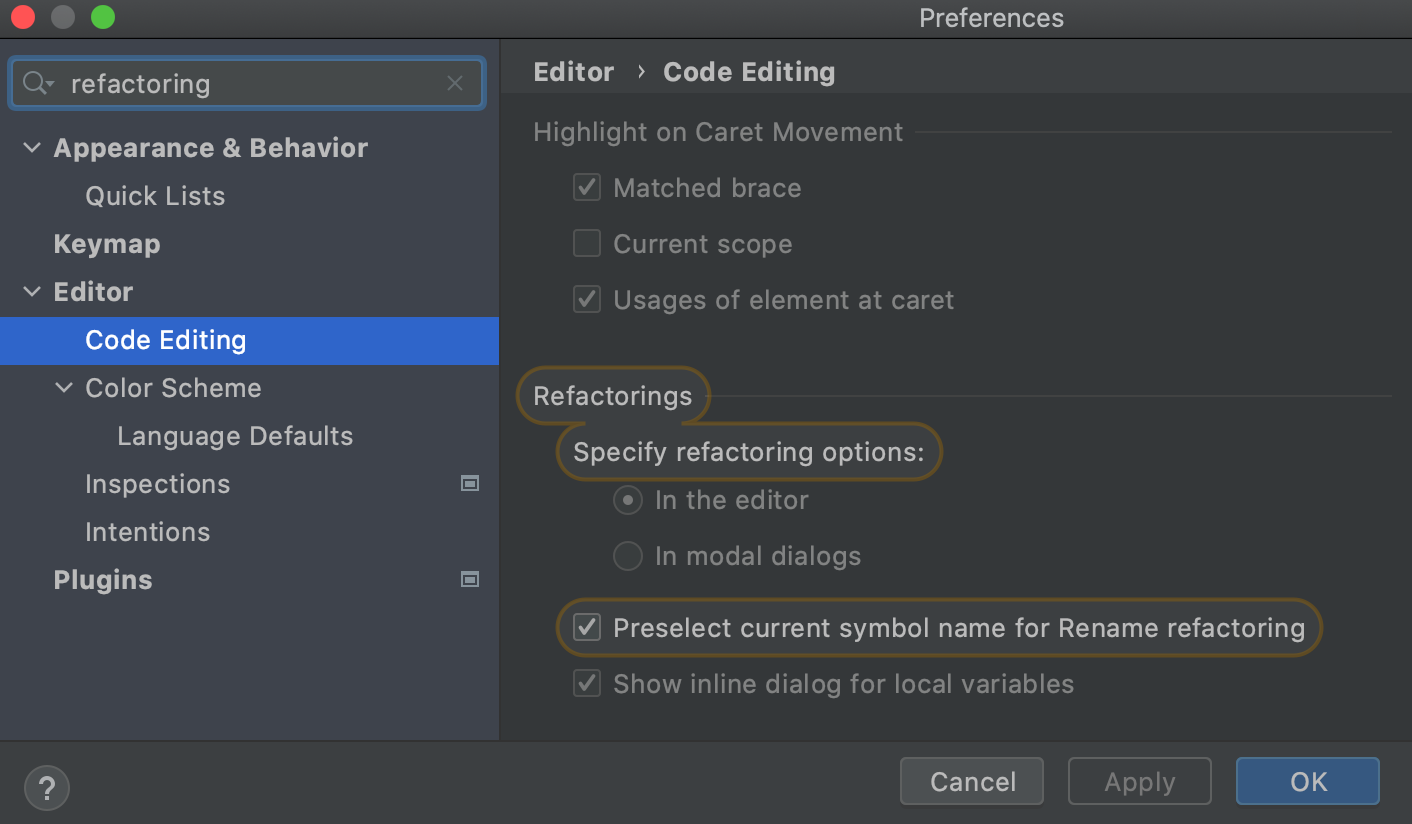
Task: Collapse the Editor tree node
Action: [x=32, y=292]
